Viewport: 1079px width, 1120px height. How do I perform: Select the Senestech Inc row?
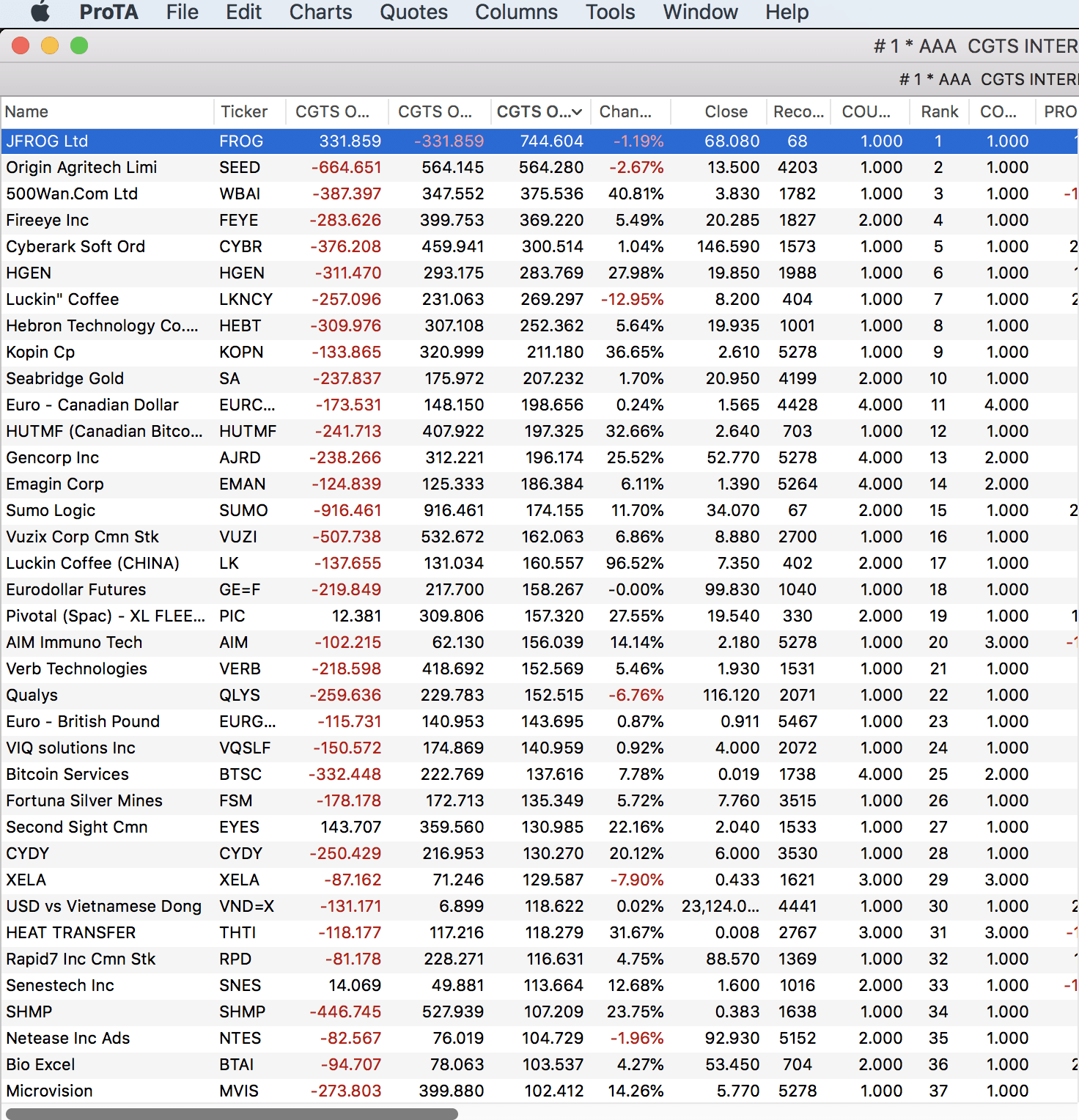tap(539, 985)
